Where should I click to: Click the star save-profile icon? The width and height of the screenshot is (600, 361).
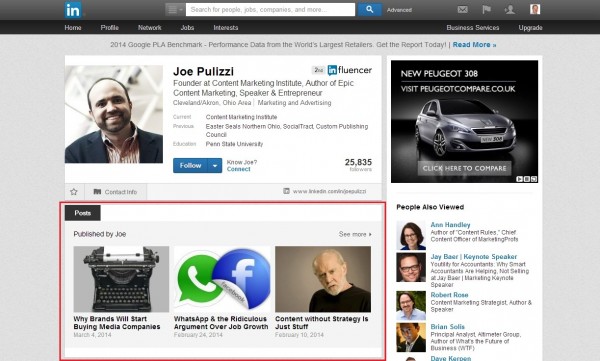tap(74, 192)
